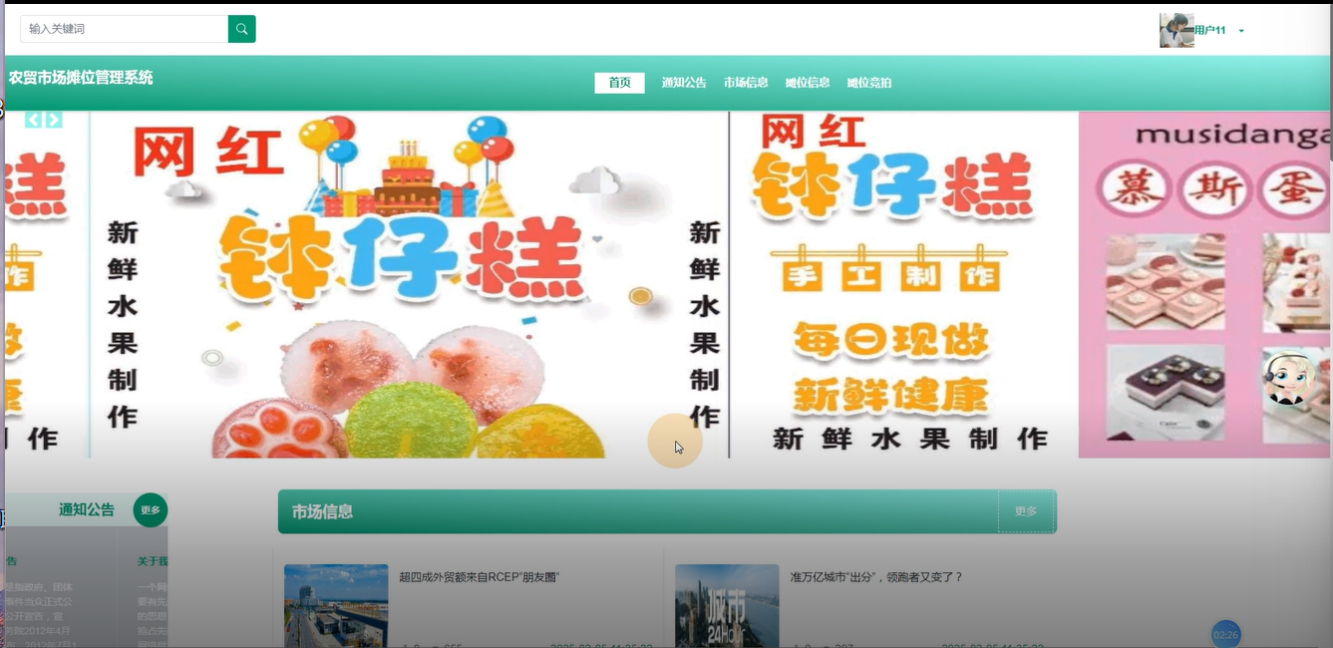1333x648 pixels.
Task: Open article 准万亿城市"出分"，领跑者又变了？
Action: tap(876, 577)
